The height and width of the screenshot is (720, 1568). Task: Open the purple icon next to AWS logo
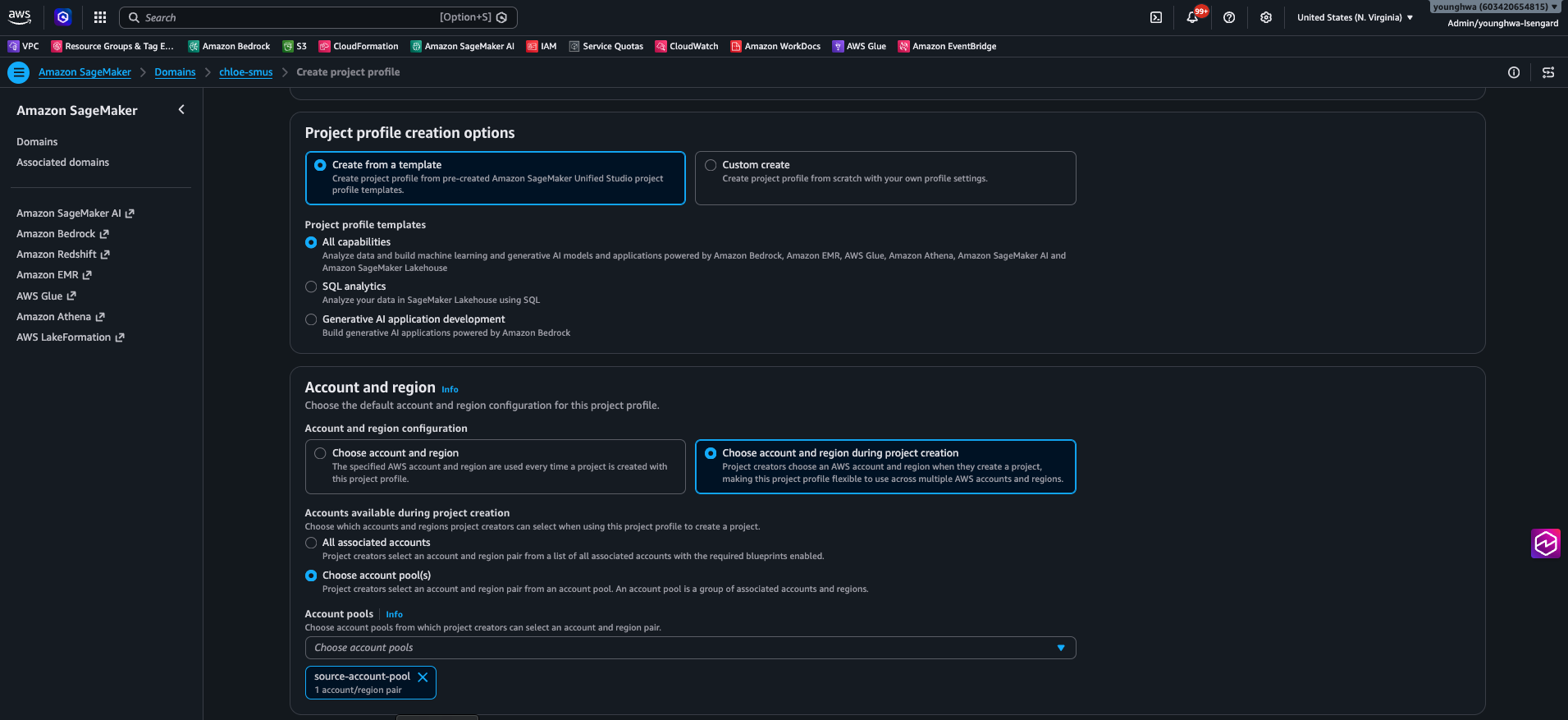63,17
